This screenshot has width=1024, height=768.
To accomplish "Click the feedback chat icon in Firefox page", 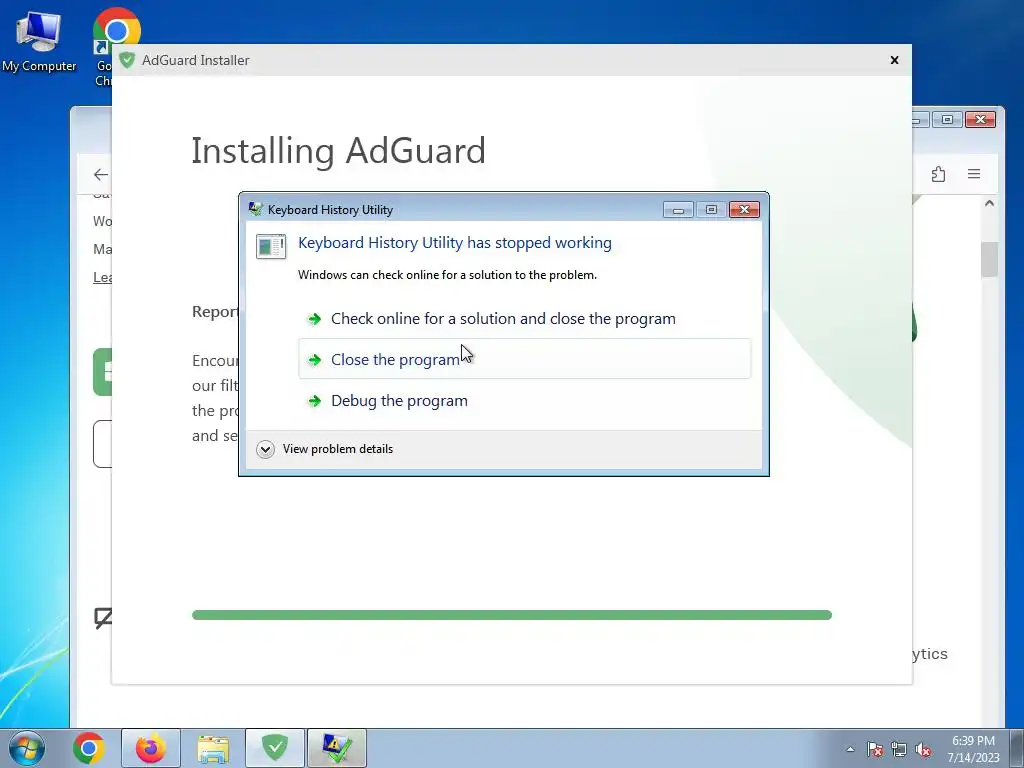I will [x=103, y=618].
